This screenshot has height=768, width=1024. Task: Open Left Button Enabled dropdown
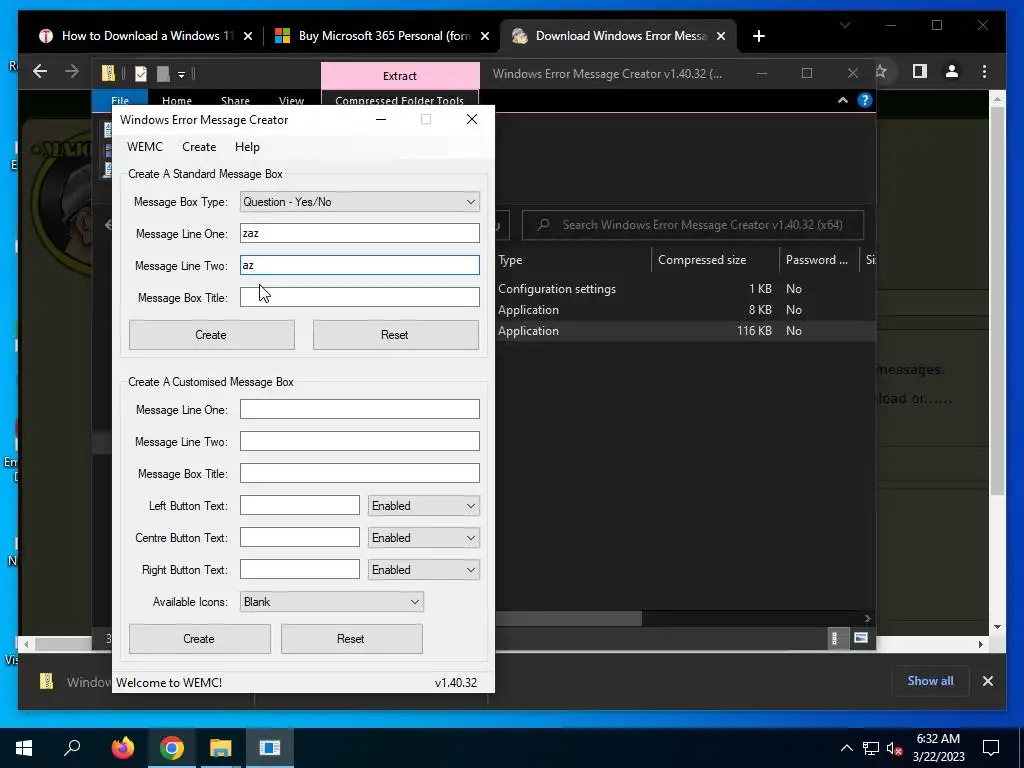[424, 506]
